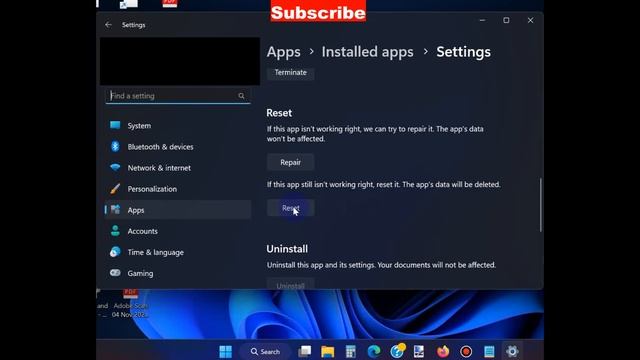Click the System monitor icon in sidebar
Screen dimensions: 640x360
pos(115,125)
